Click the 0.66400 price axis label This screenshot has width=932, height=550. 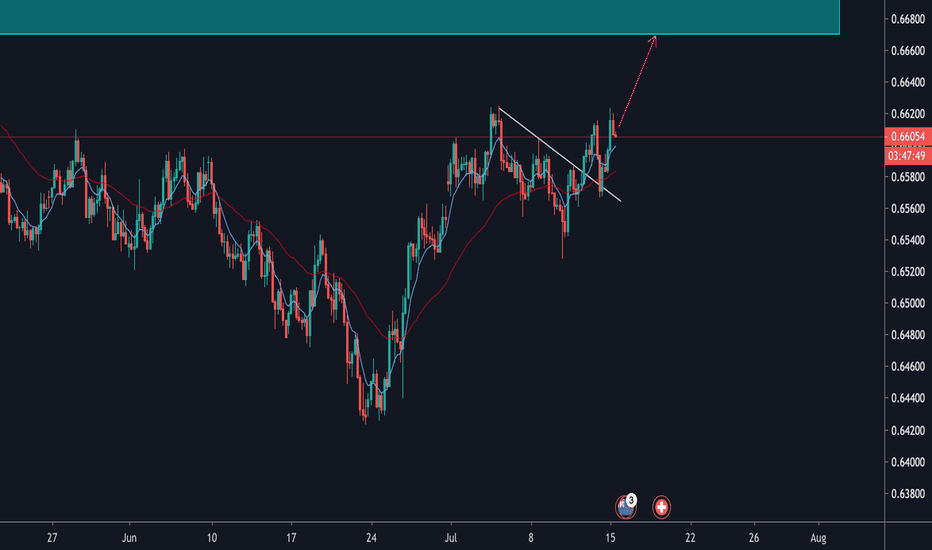click(908, 82)
